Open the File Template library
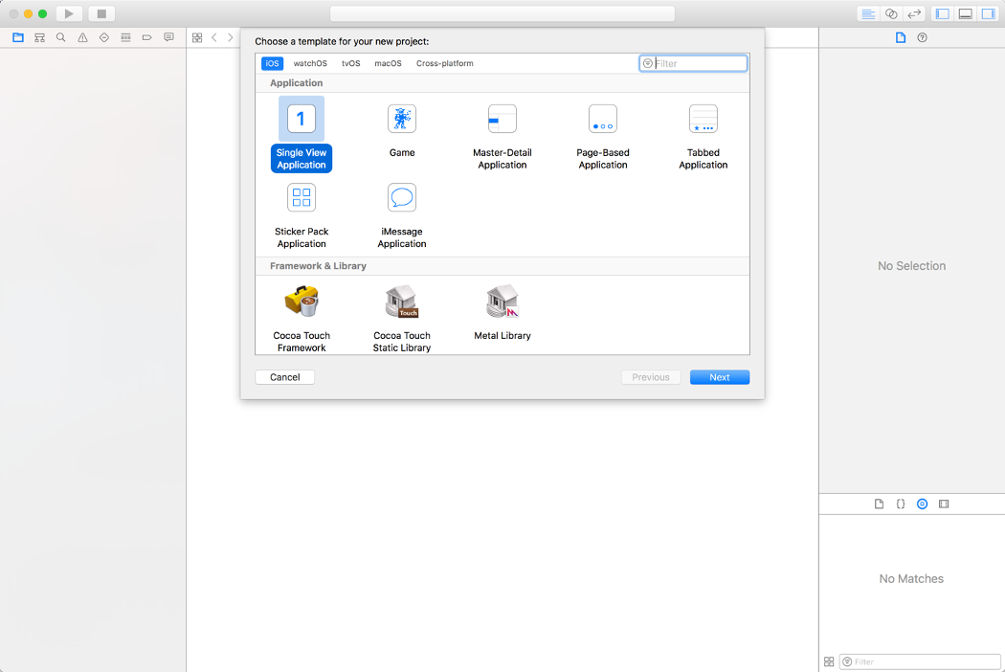This screenshot has height=672, width=1005. (879, 504)
